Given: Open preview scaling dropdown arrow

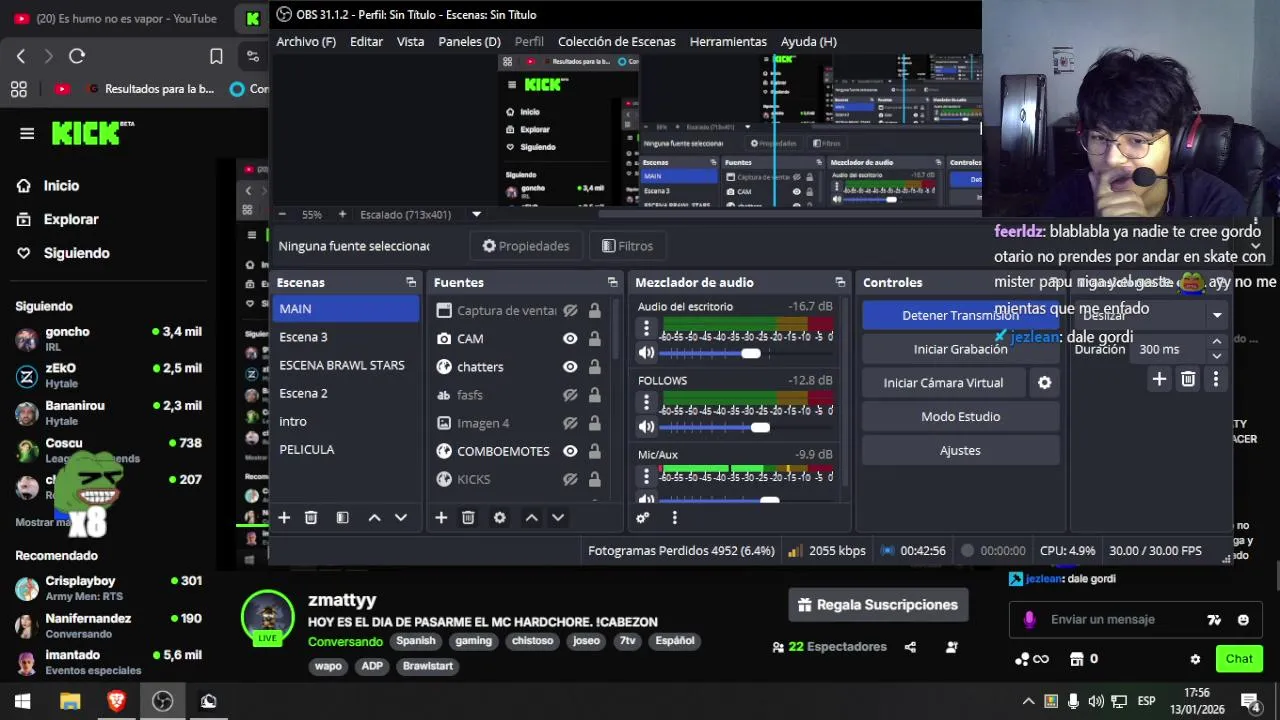Looking at the screenshot, I should coord(476,214).
